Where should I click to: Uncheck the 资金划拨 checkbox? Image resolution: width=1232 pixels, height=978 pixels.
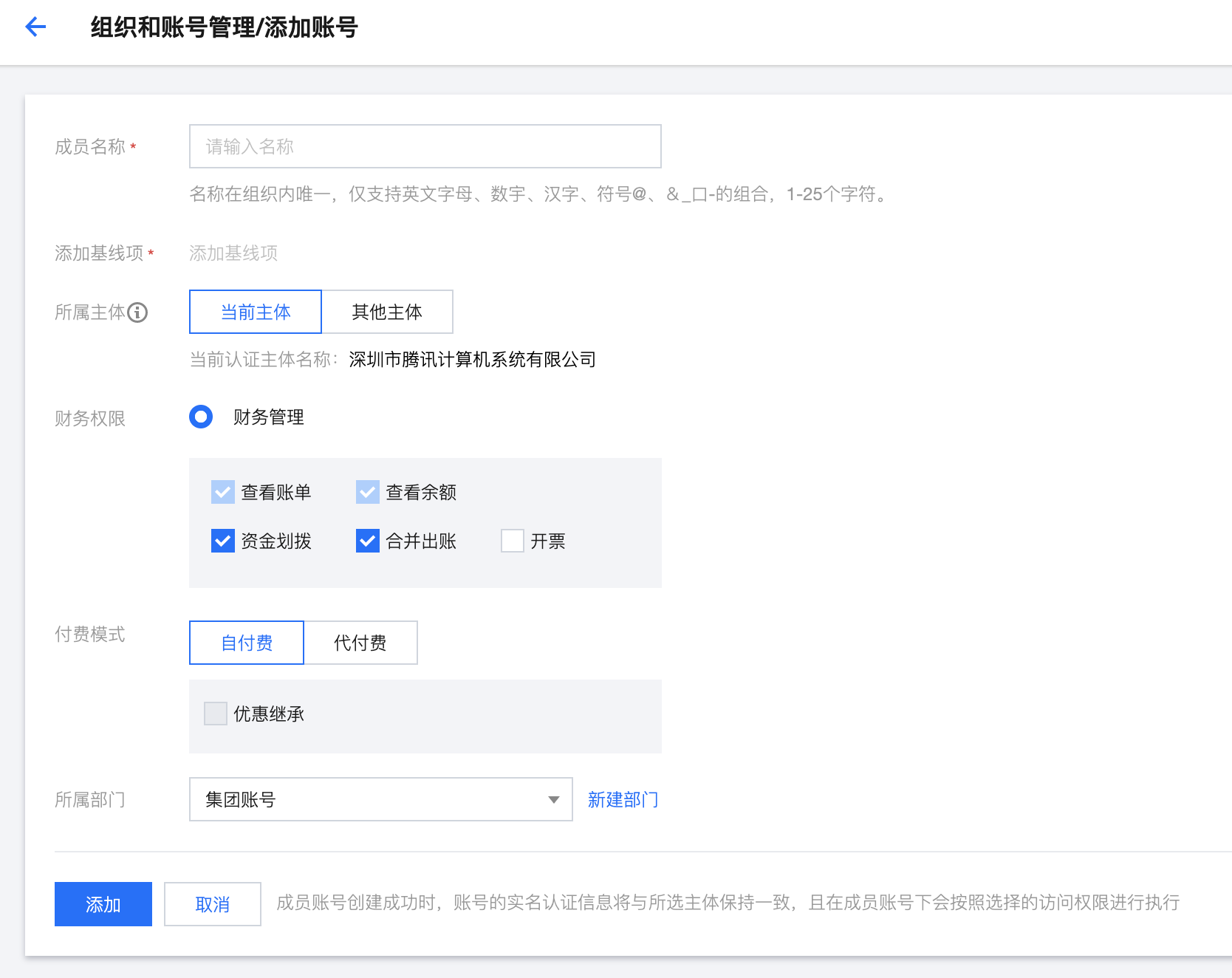pyautogui.click(x=222, y=541)
